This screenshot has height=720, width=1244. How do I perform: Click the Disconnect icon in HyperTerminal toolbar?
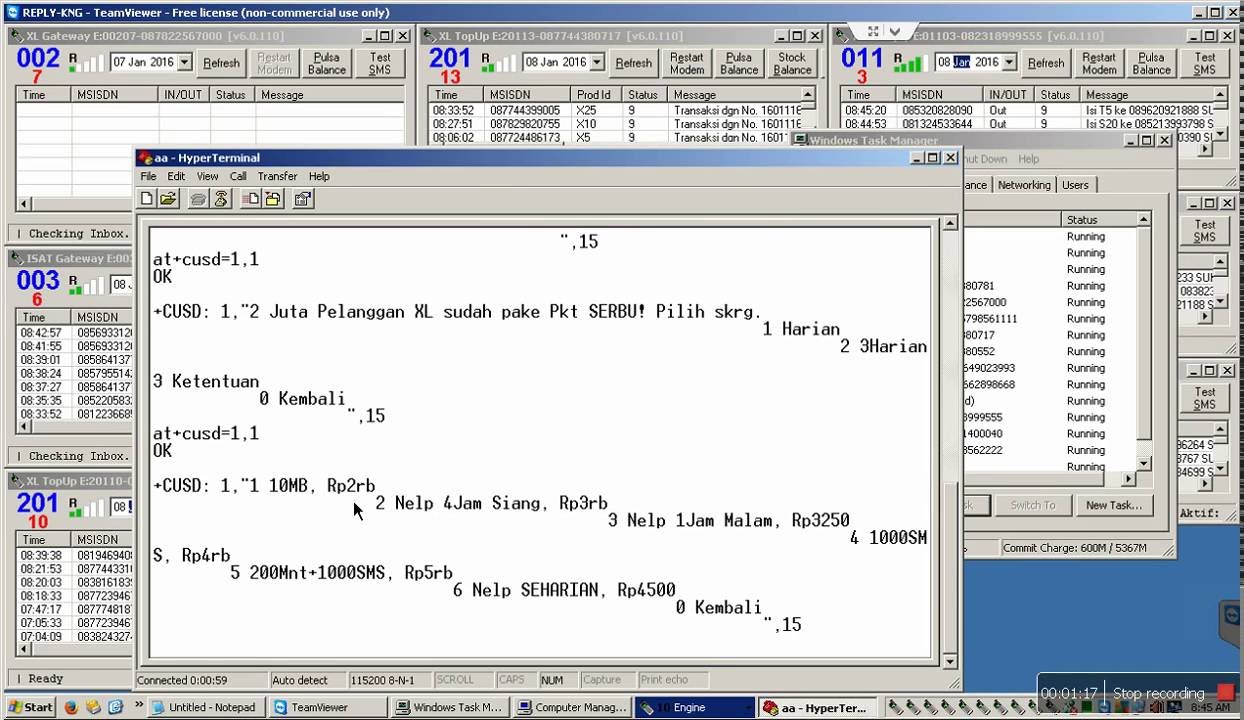pyautogui.click(x=220, y=199)
